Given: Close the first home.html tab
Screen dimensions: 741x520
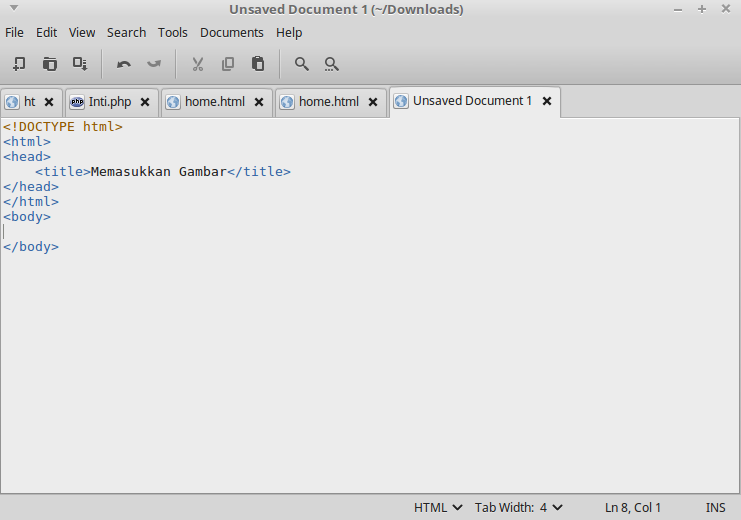Looking at the screenshot, I should (x=259, y=102).
